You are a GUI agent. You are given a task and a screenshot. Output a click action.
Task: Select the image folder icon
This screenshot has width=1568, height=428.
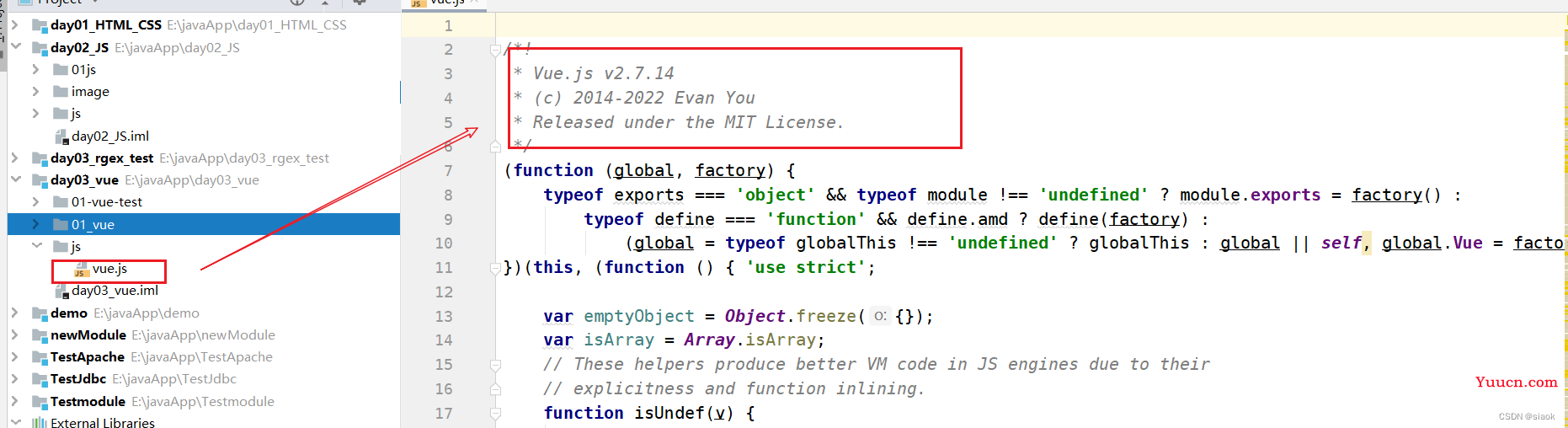[61, 91]
